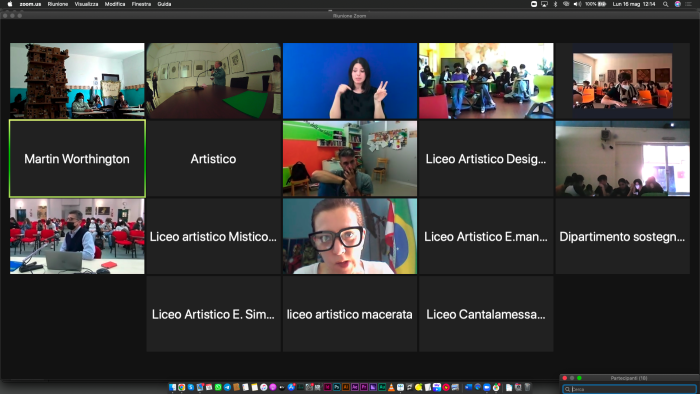Screen dimensions: 700x394
Task: Select the sign language interpreter video tile
Action: coord(350,81)
